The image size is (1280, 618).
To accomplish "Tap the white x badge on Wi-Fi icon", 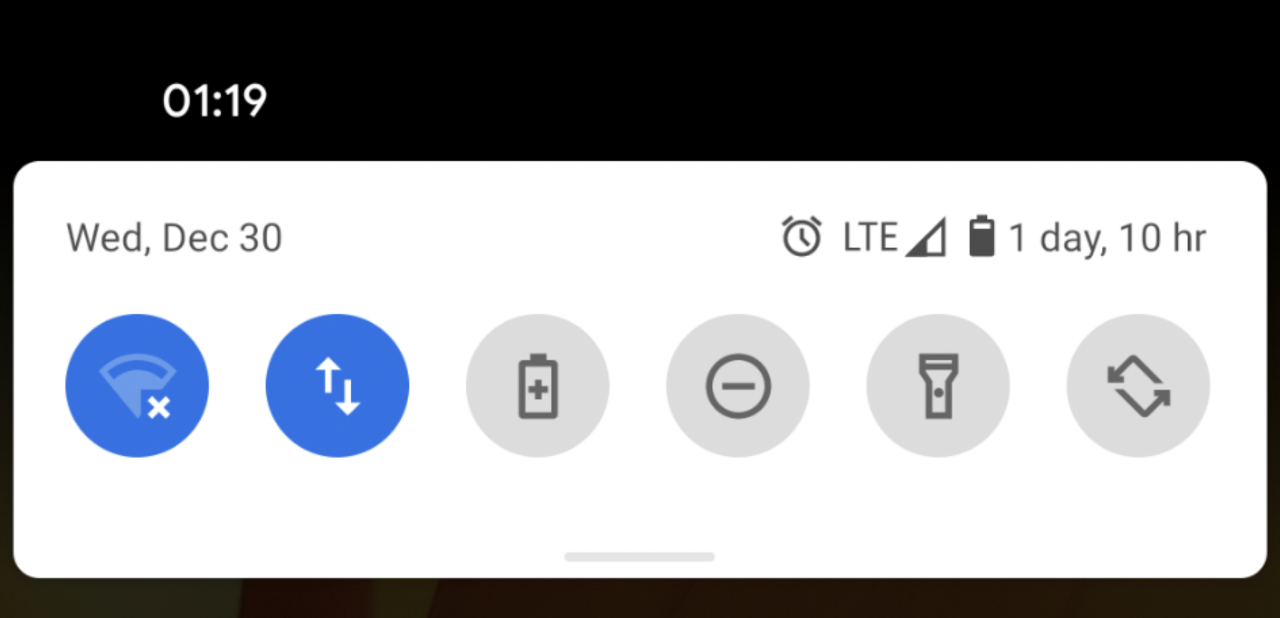I will click(158, 407).
